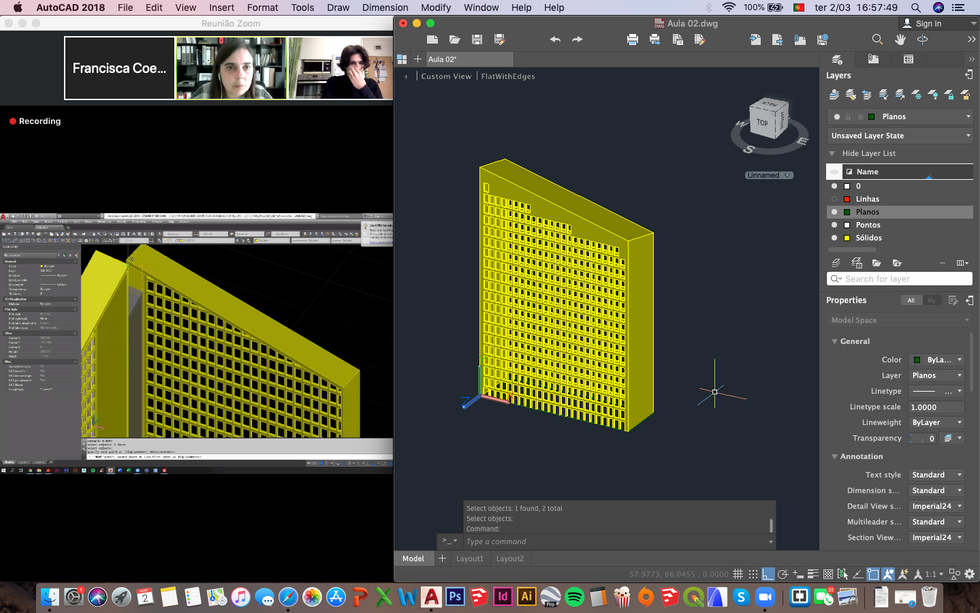This screenshot has height=613, width=980.
Task: Open the Text style Standard dropdown
Action: [x=936, y=475]
